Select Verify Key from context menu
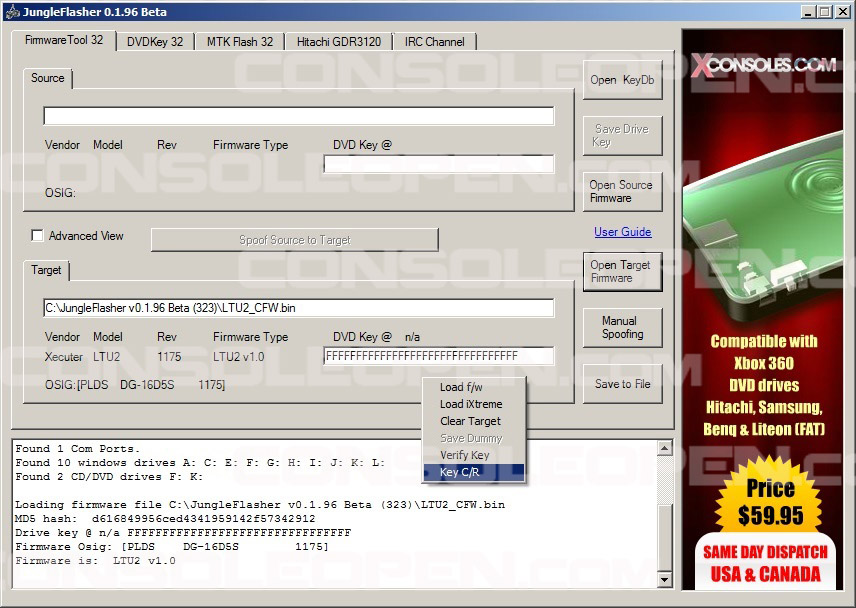This screenshot has height=608, width=856. coord(464,455)
